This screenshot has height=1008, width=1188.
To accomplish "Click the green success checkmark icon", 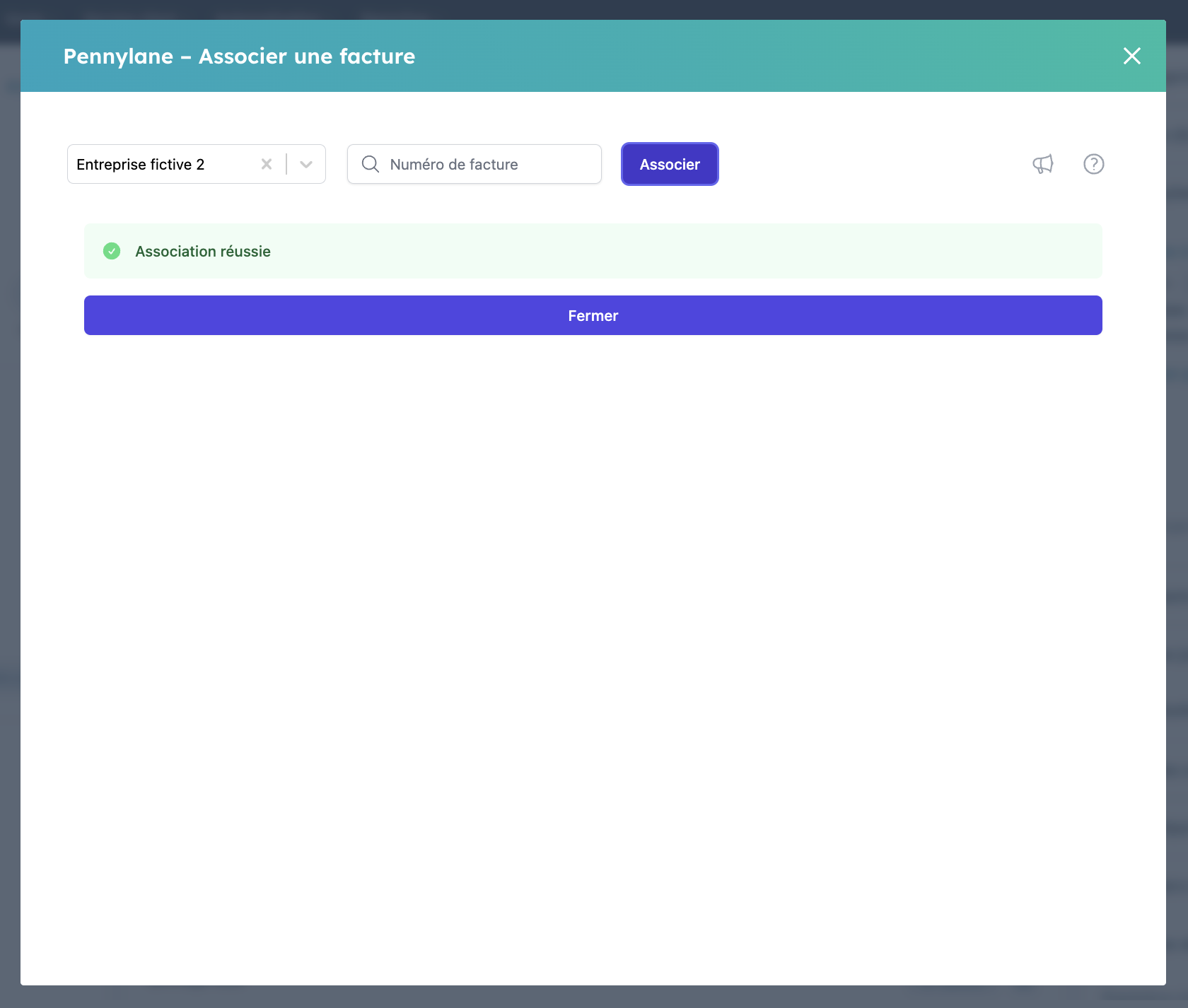I will pyautogui.click(x=112, y=251).
